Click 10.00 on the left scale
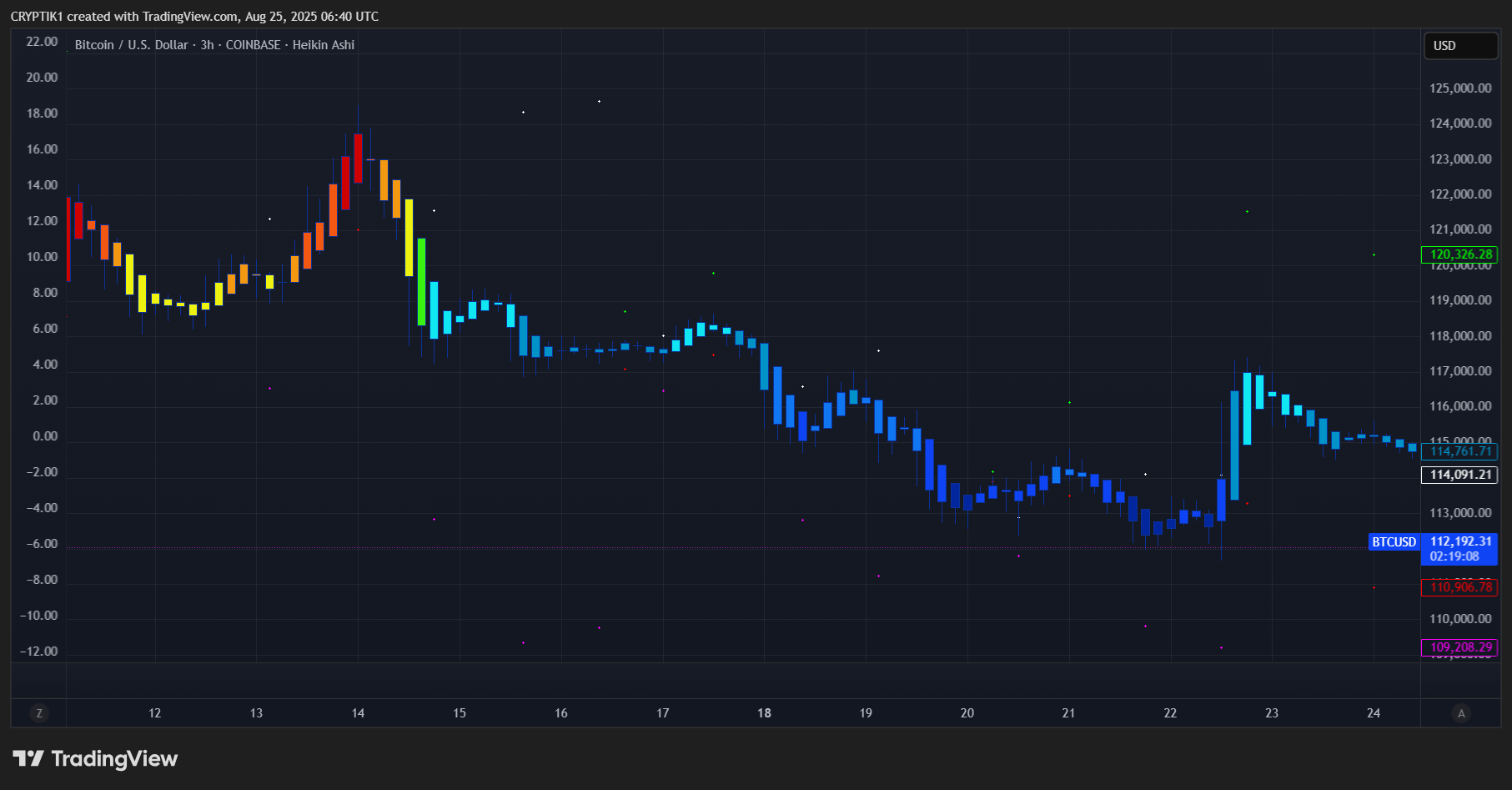The image size is (1512, 790). point(43,257)
